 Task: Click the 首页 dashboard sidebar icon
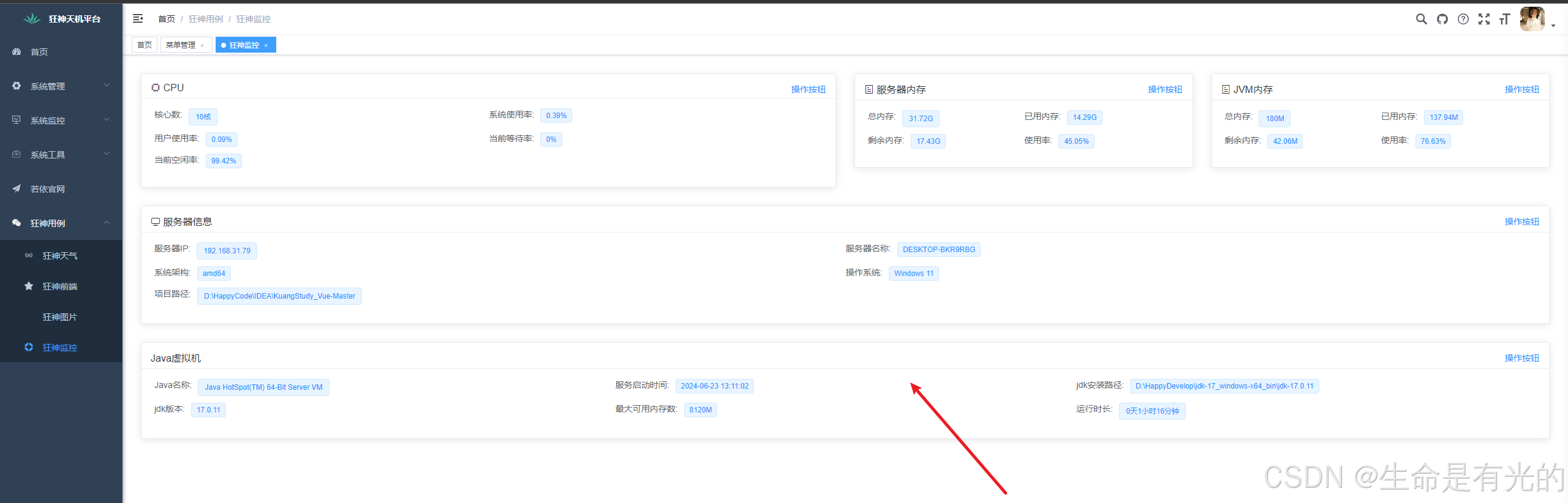click(x=17, y=52)
